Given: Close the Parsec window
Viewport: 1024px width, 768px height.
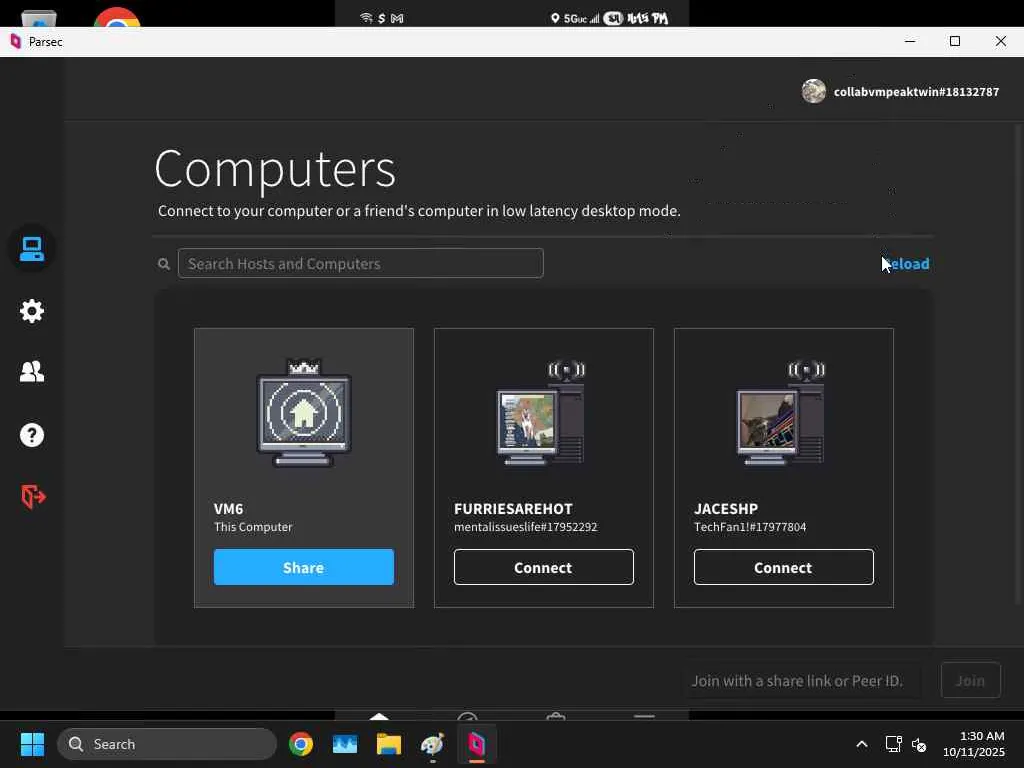Looking at the screenshot, I should click(x=1000, y=41).
